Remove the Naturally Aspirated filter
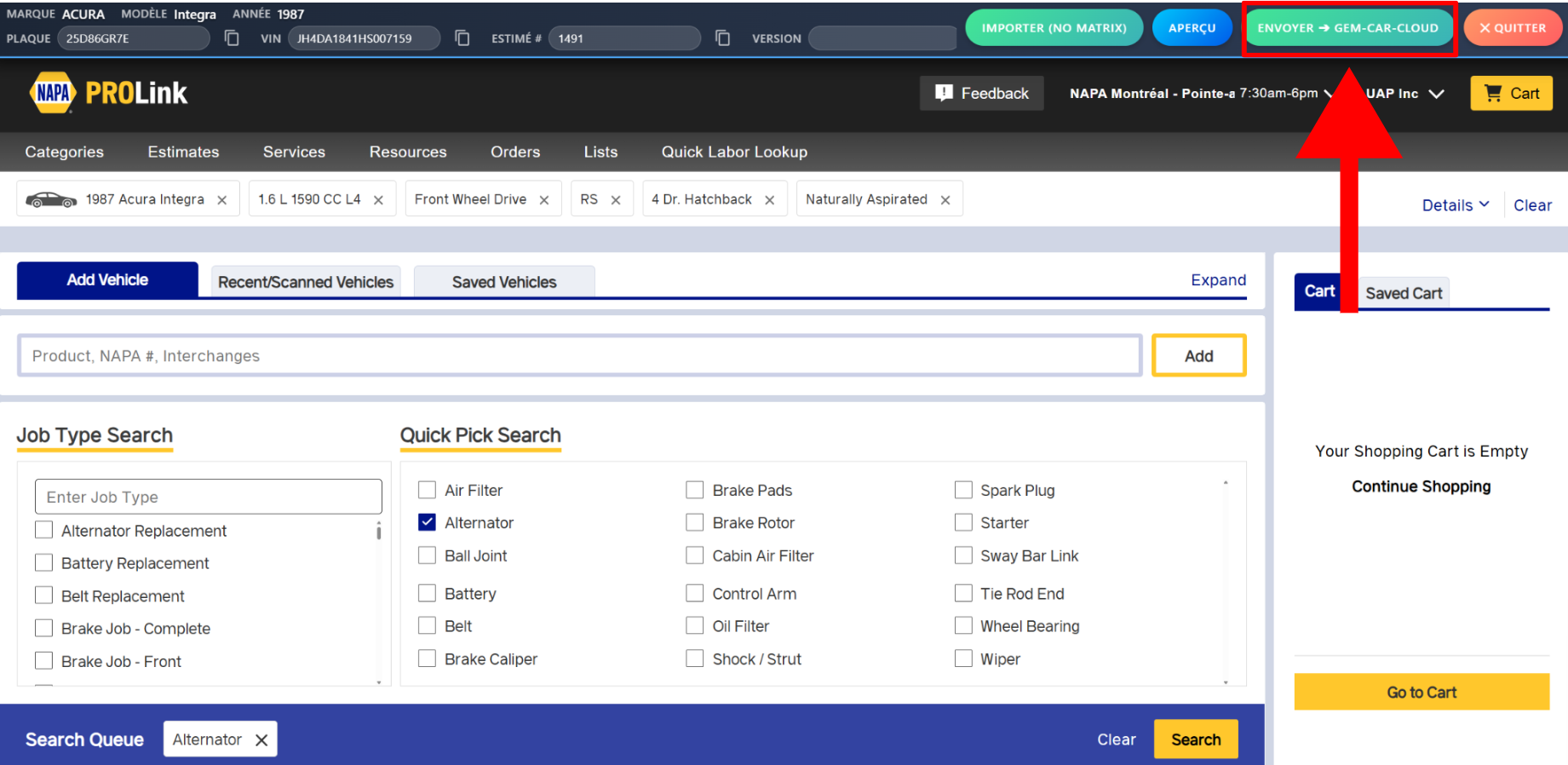 [945, 200]
